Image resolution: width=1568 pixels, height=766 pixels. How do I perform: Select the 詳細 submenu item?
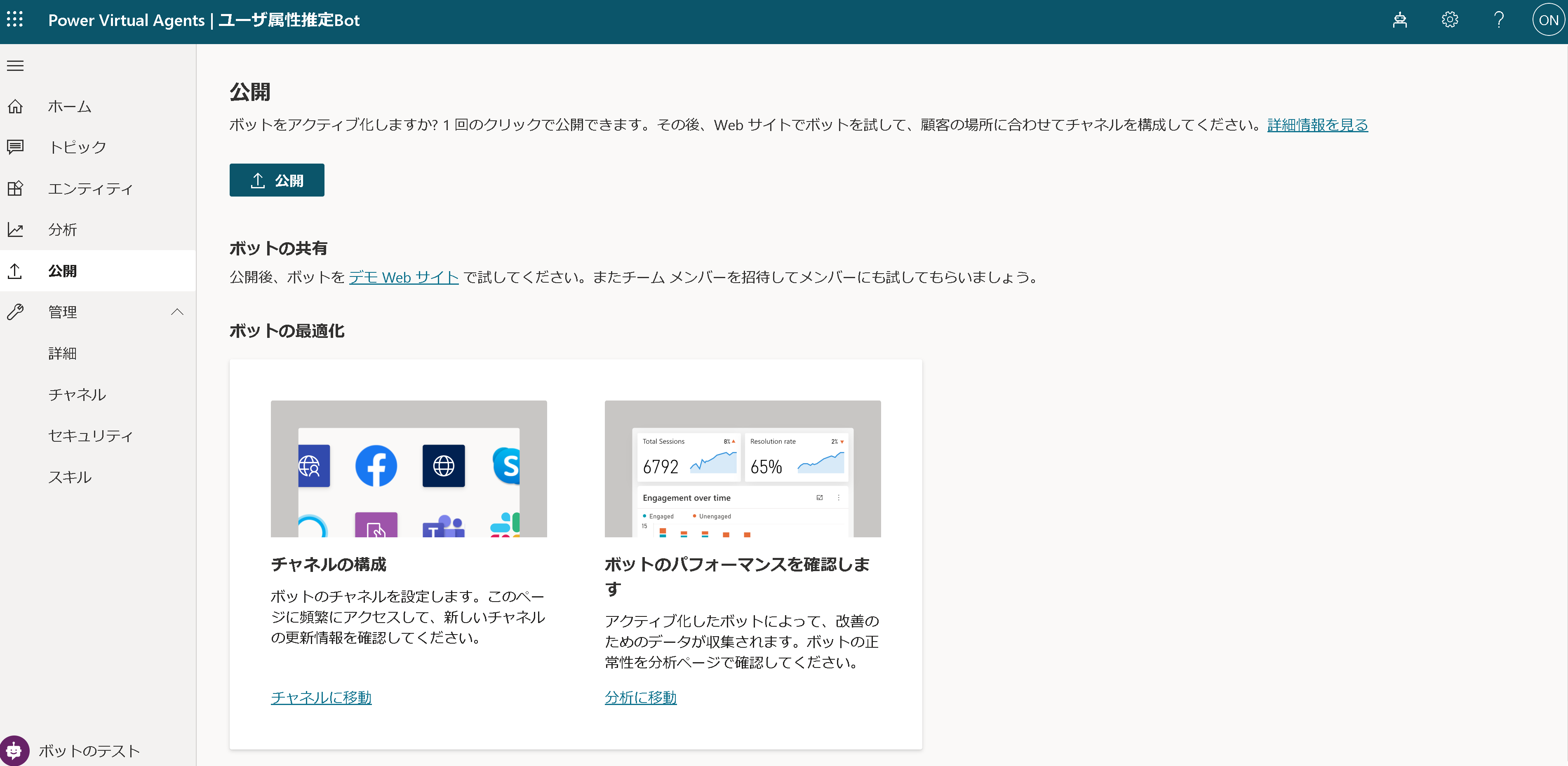[x=62, y=354]
